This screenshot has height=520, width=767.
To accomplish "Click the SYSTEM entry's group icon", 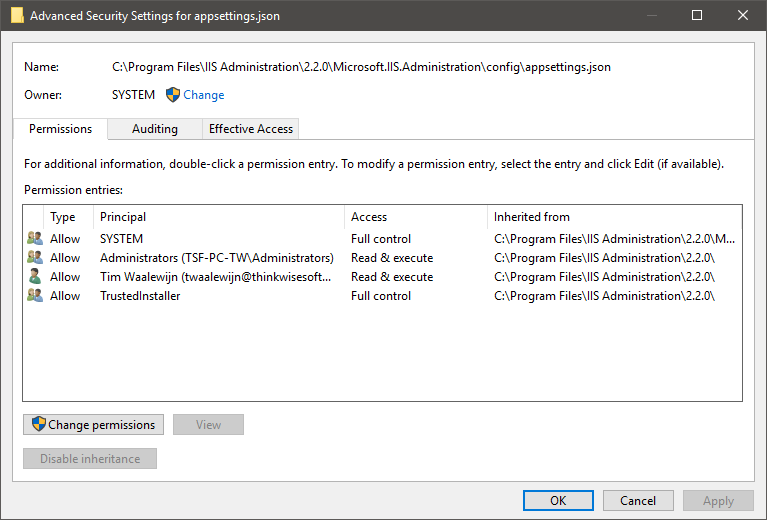I will click(x=35, y=239).
